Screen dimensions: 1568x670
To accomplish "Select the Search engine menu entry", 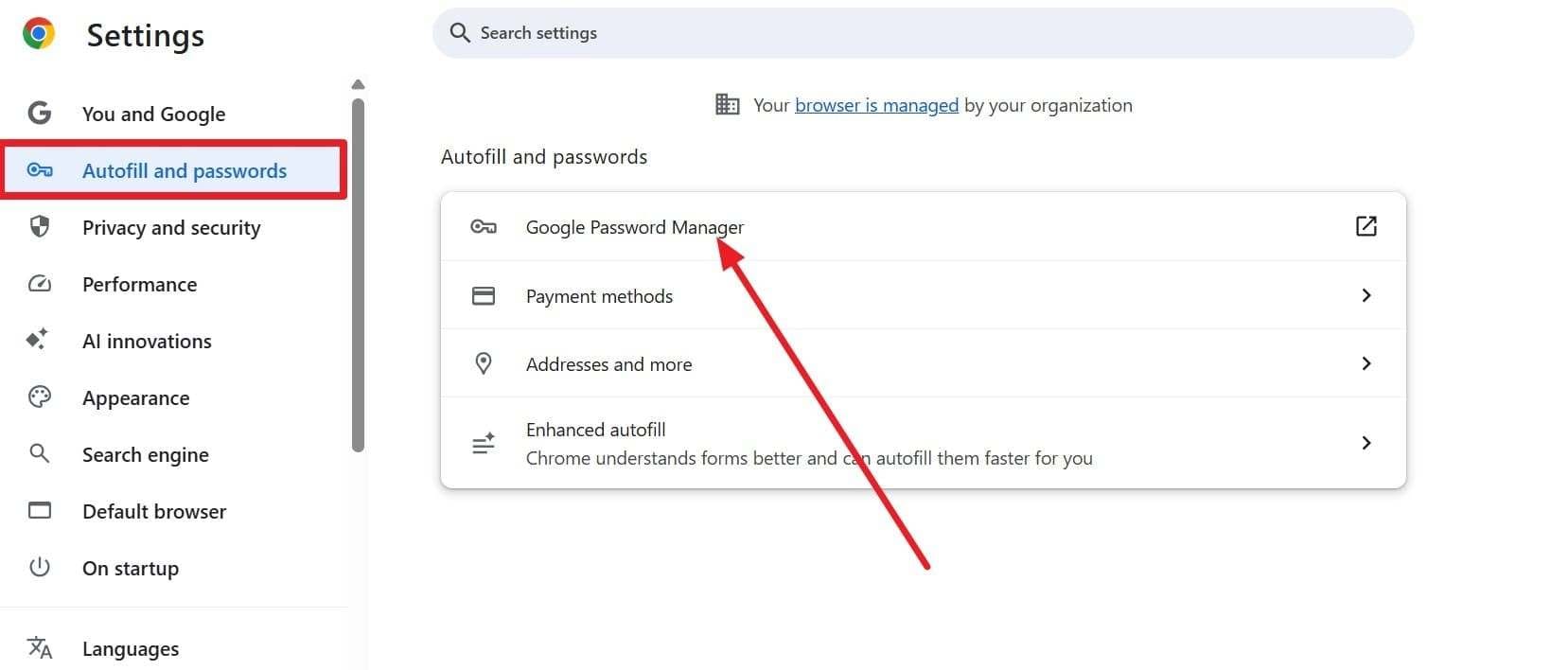I will [x=145, y=453].
